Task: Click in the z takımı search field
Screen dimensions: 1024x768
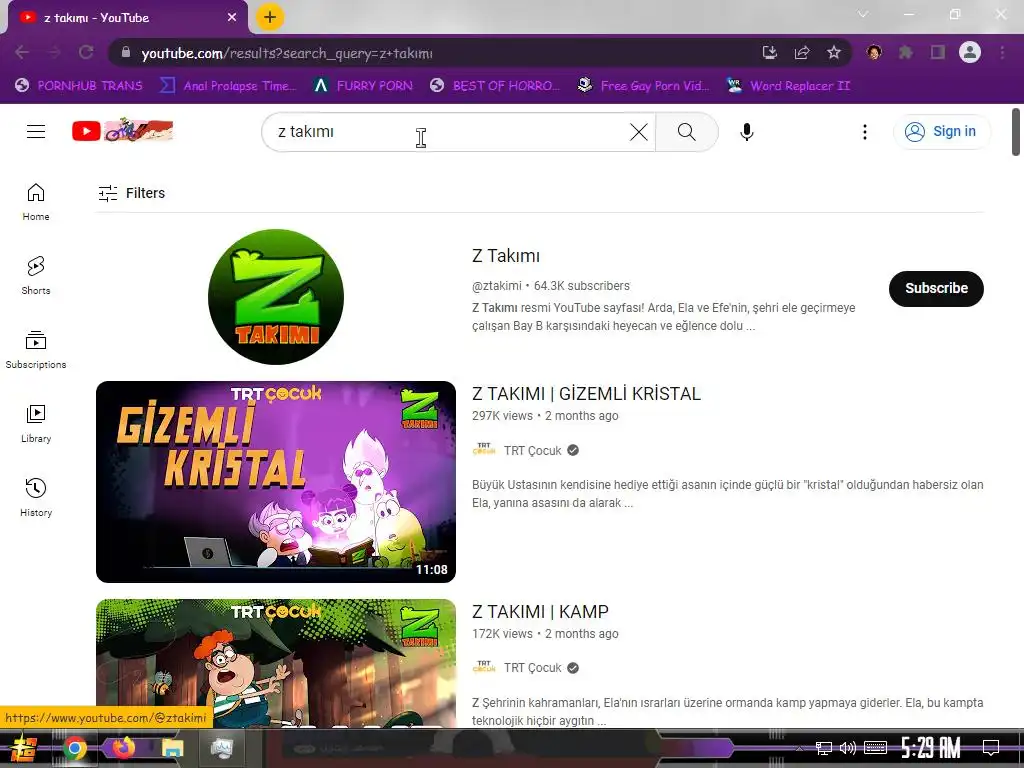Action: click(451, 132)
